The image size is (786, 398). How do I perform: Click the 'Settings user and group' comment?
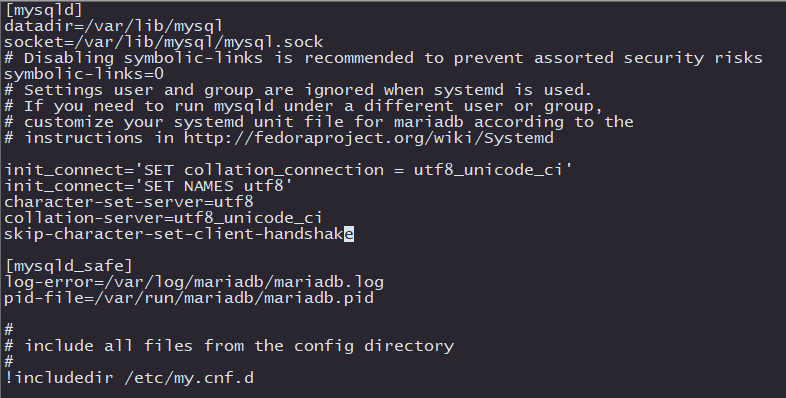(298, 90)
